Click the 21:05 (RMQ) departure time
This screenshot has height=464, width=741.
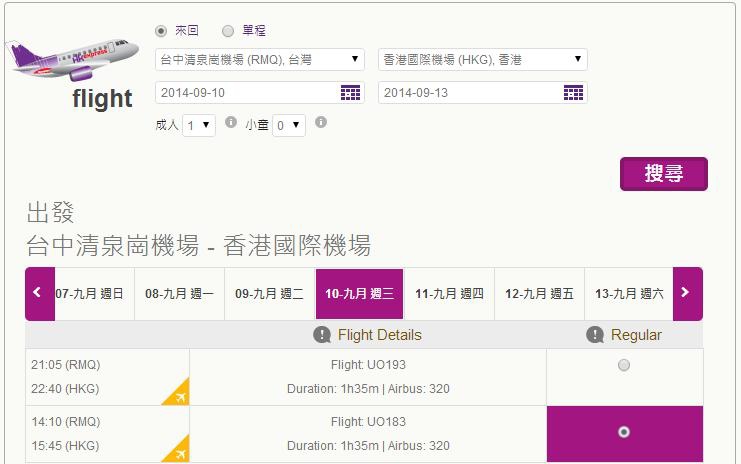(x=66, y=365)
